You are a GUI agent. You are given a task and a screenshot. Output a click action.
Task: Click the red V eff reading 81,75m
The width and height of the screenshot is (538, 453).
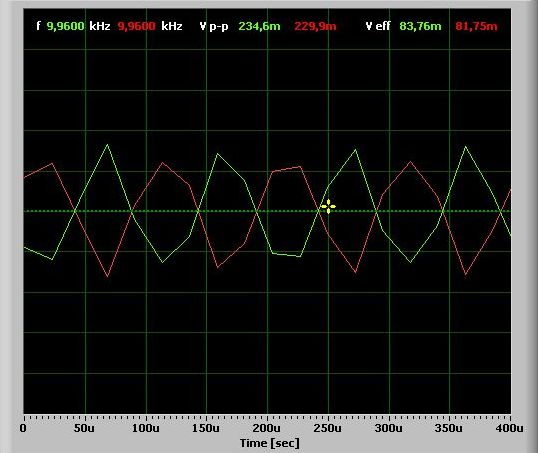[476, 26]
